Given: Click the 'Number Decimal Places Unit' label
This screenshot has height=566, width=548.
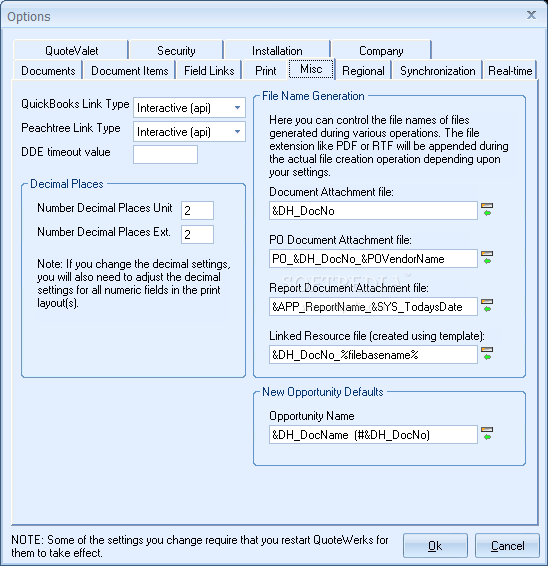Looking at the screenshot, I should coord(105,208).
